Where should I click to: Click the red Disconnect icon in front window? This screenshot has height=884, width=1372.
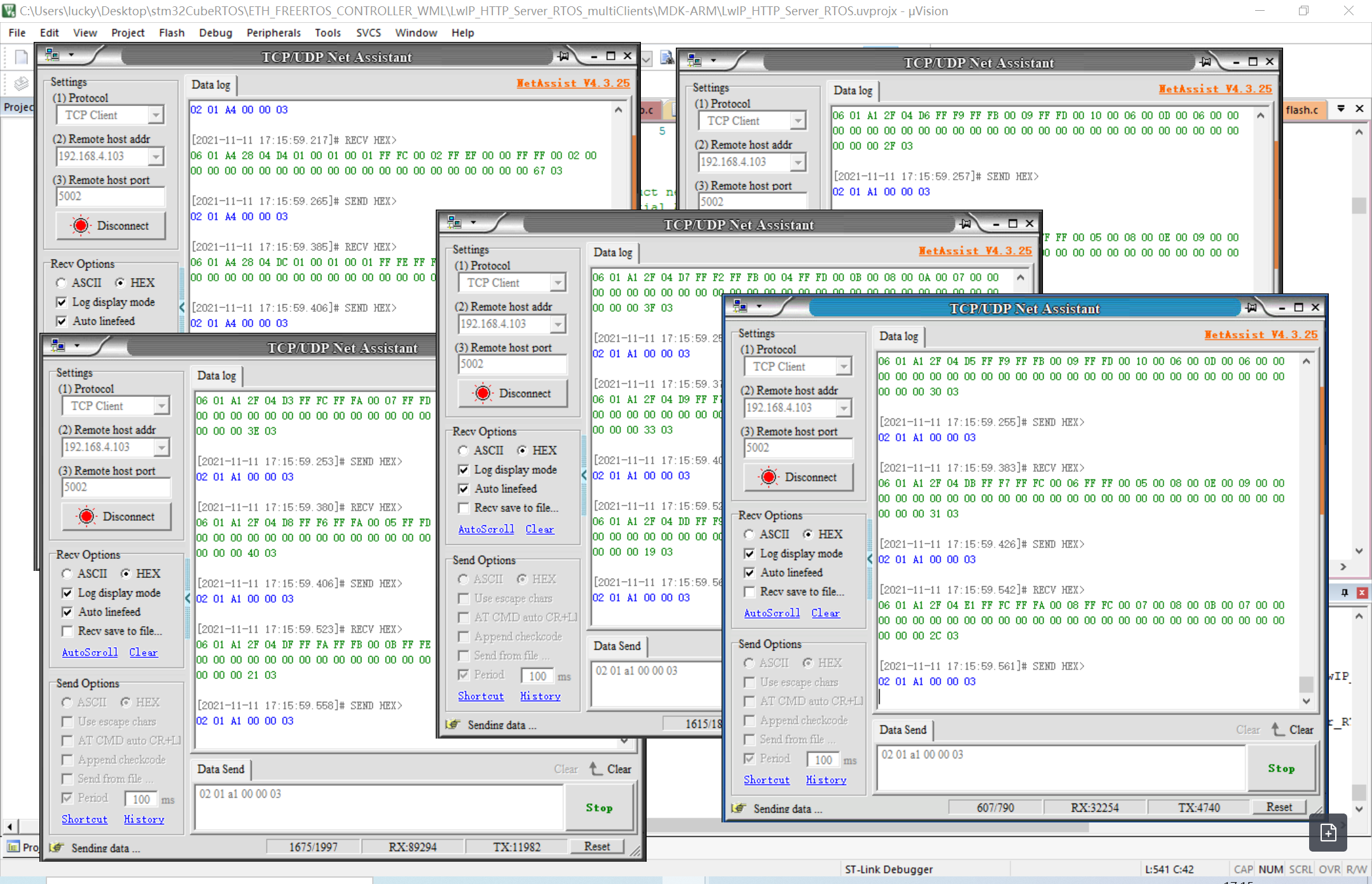click(769, 477)
